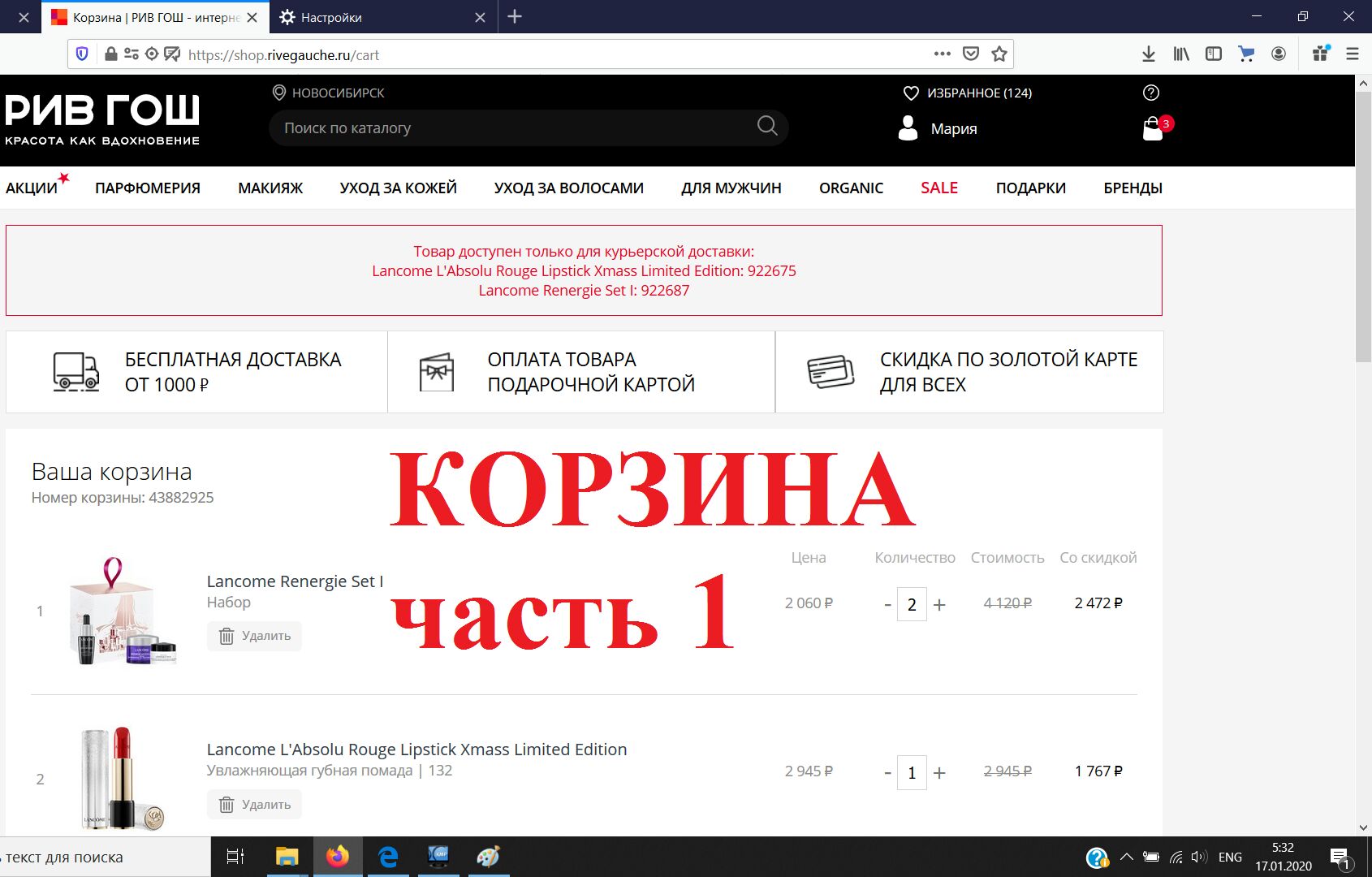1372x877 pixels.
Task: Open the АКЦИИ menu
Action: point(32,188)
